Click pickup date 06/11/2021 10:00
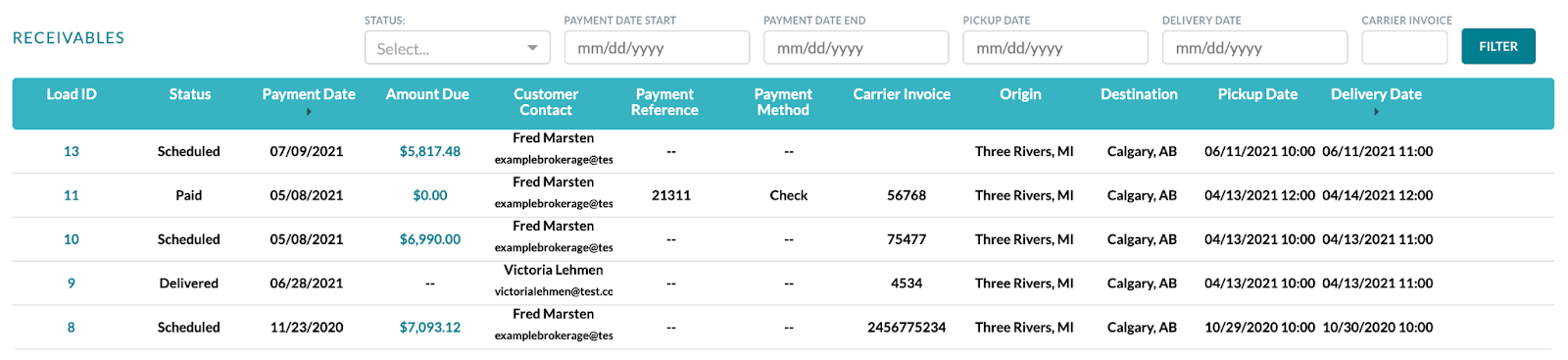The width and height of the screenshot is (1568, 360). tap(1260, 151)
